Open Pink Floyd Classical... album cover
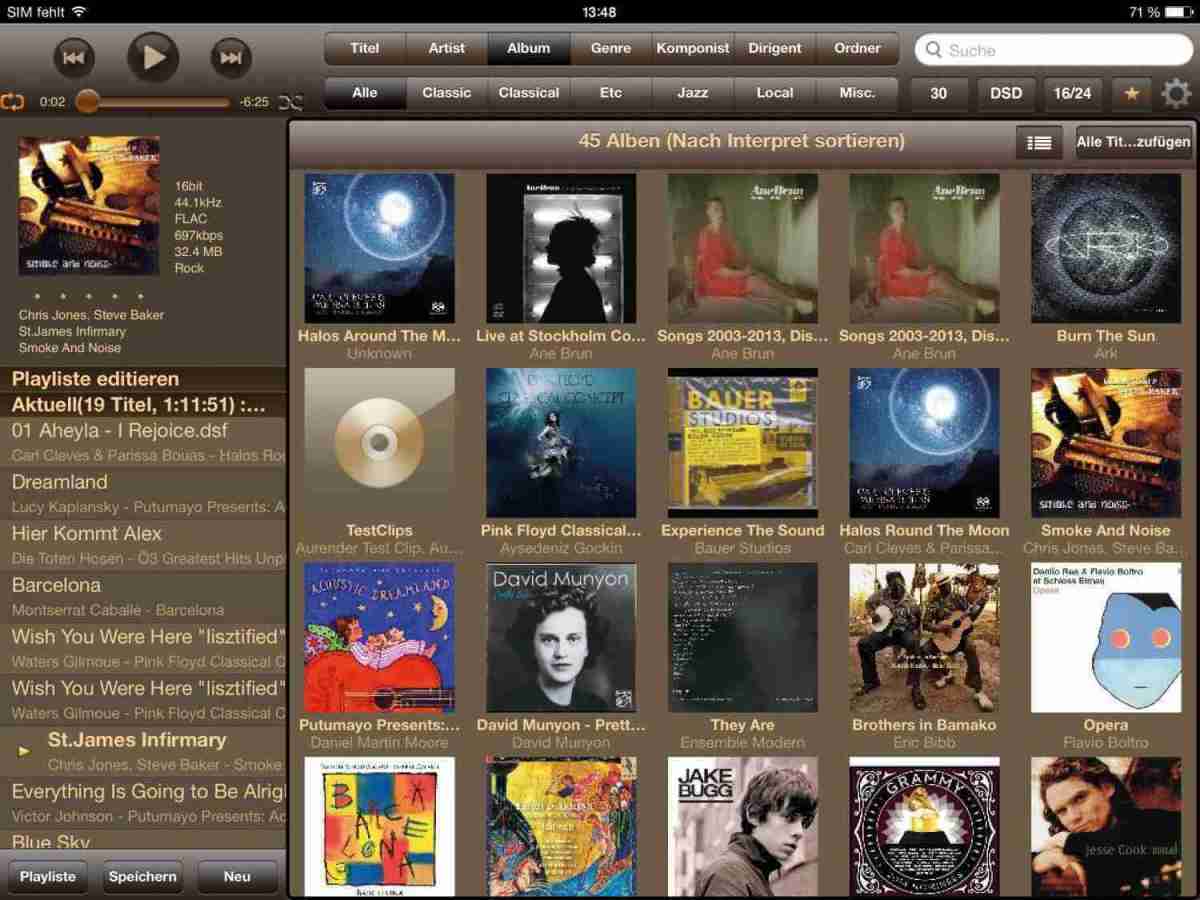Screen dimensions: 1200x900 pyautogui.click(x=561, y=442)
